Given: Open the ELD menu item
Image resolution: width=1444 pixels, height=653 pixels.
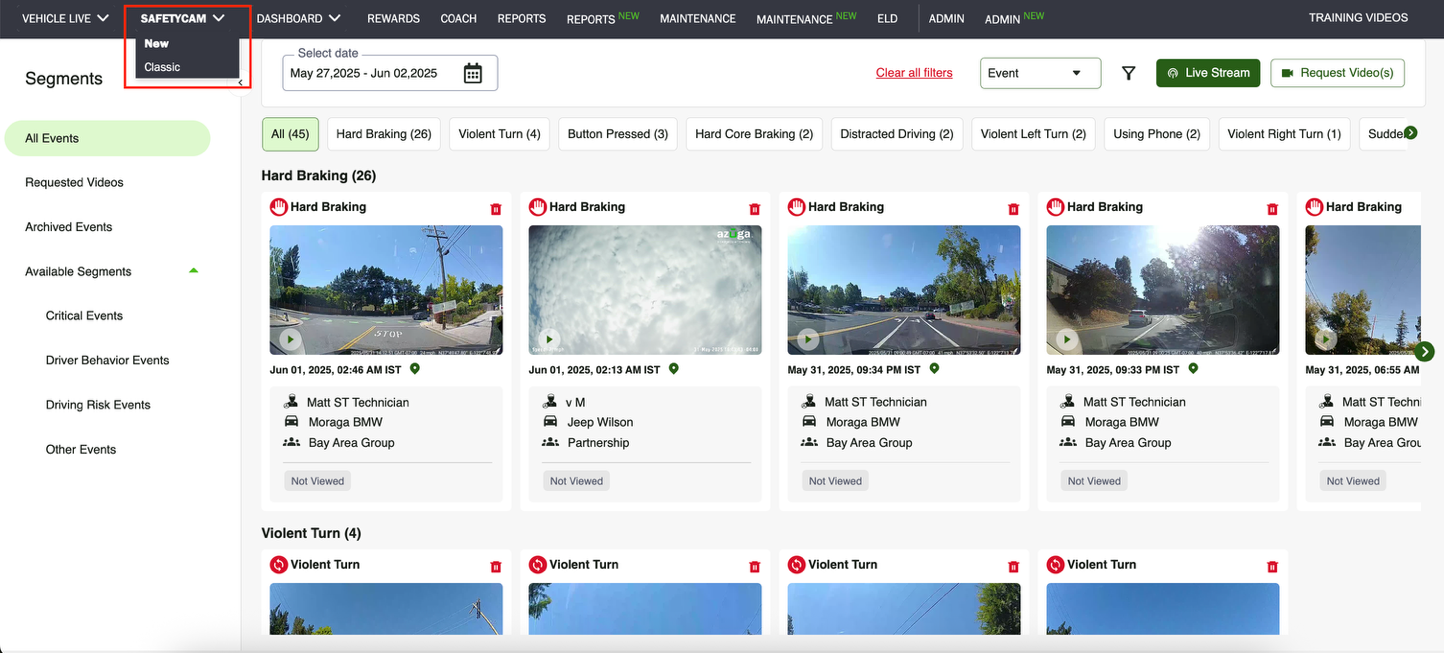Looking at the screenshot, I should click(x=887, y=18).
